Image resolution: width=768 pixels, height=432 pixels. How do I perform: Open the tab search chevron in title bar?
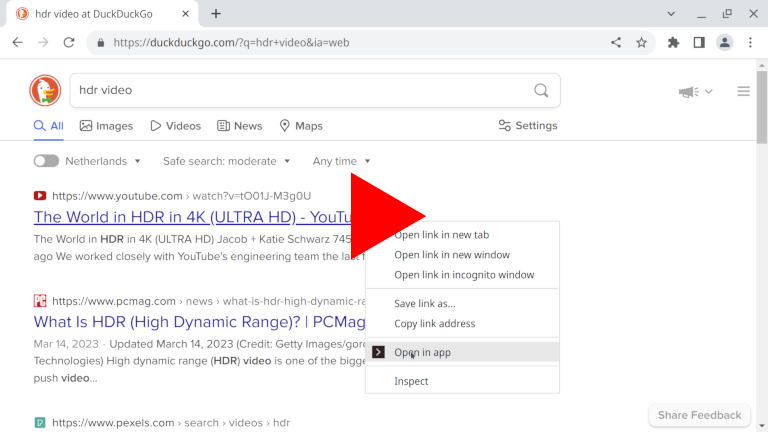click(x=671, y=14)
